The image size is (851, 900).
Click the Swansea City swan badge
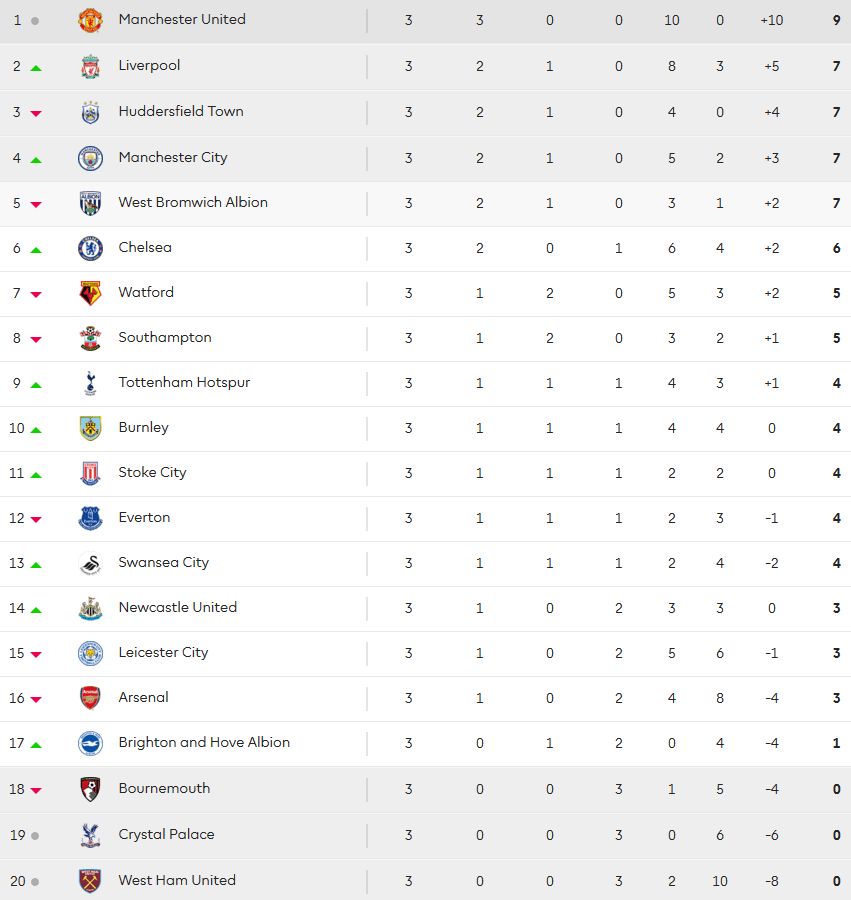pyautogui.click(x=90, y=563)
